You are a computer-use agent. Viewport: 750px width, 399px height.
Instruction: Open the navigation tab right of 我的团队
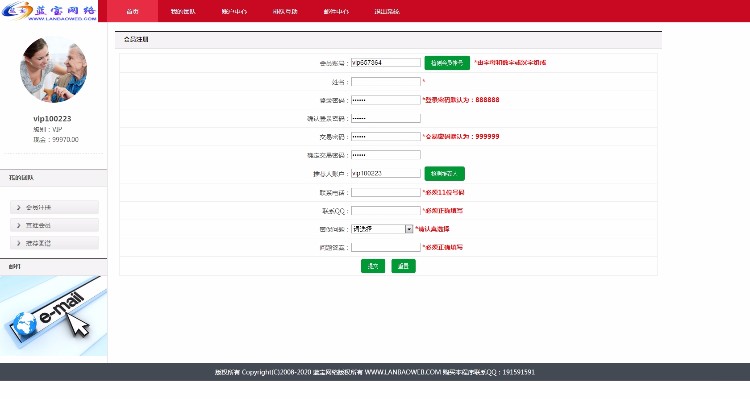pyautogui.click(x=234, y=11)
